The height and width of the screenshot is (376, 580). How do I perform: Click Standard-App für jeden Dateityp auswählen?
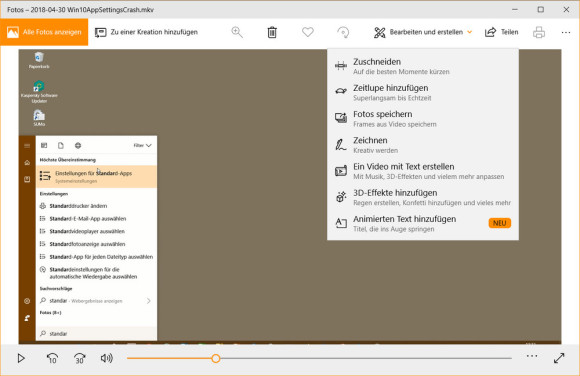(x=97, y=257)
